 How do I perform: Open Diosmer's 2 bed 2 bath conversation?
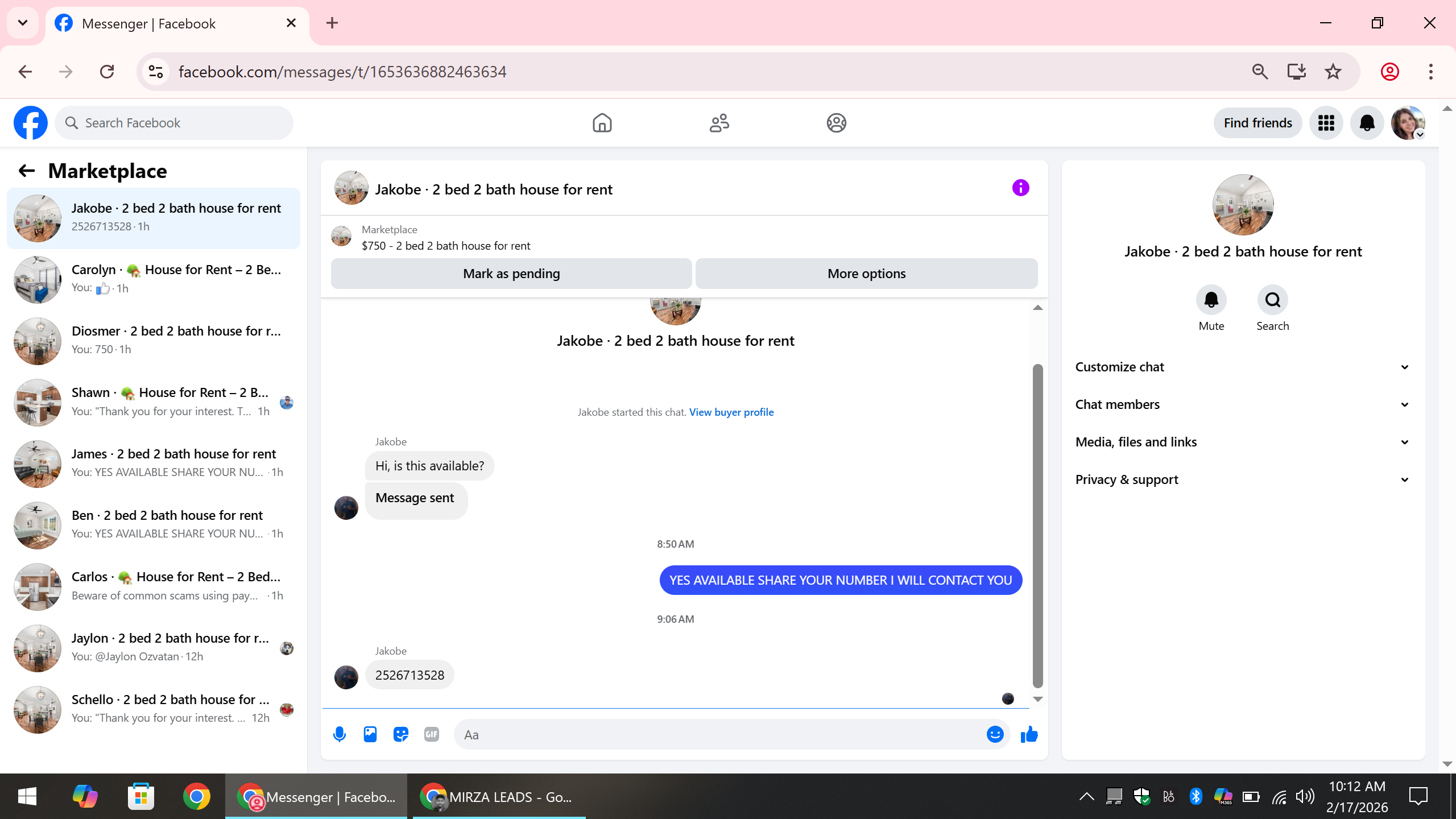pyautogui.click(x=154, y=340)
